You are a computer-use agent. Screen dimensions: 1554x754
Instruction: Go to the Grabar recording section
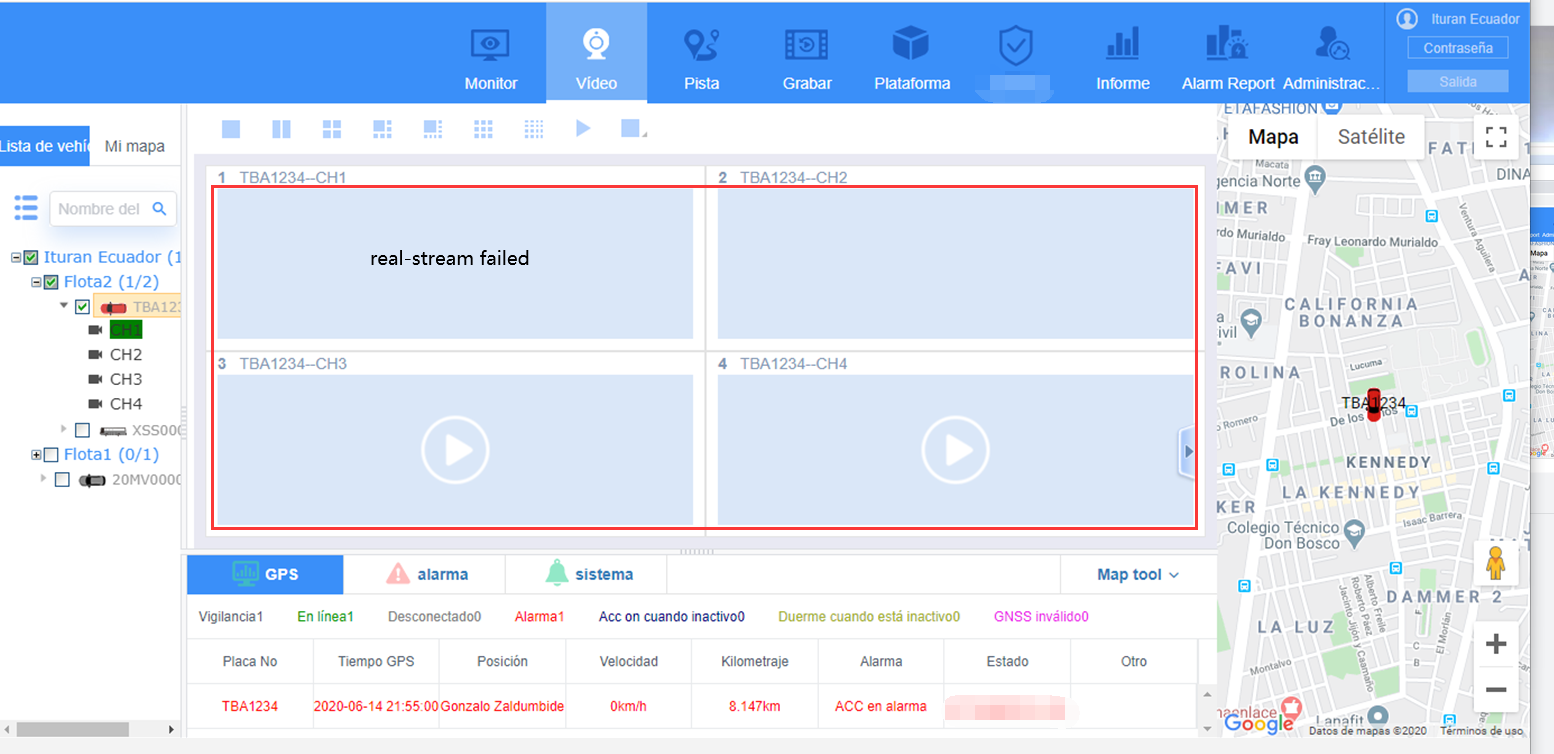click(806, 58)
